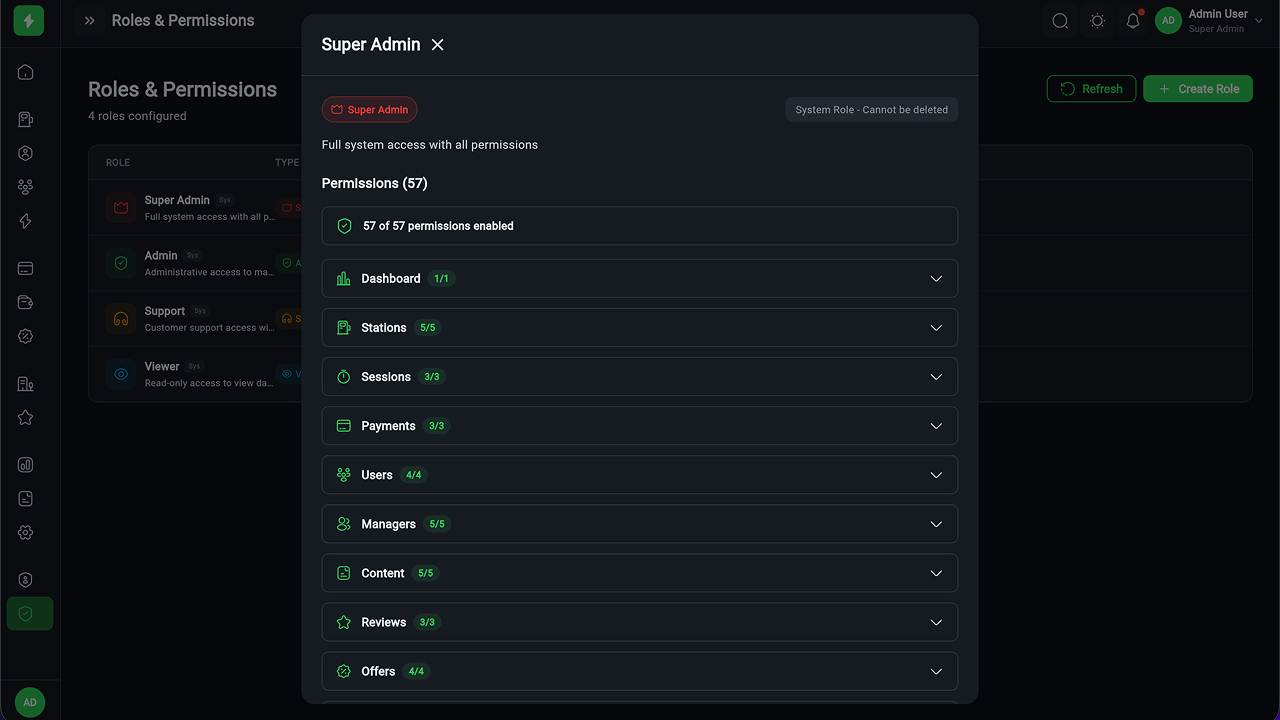Expand sidebar with double-chevron icon
Screen dimensions: 1280x720
coord(90,21)
